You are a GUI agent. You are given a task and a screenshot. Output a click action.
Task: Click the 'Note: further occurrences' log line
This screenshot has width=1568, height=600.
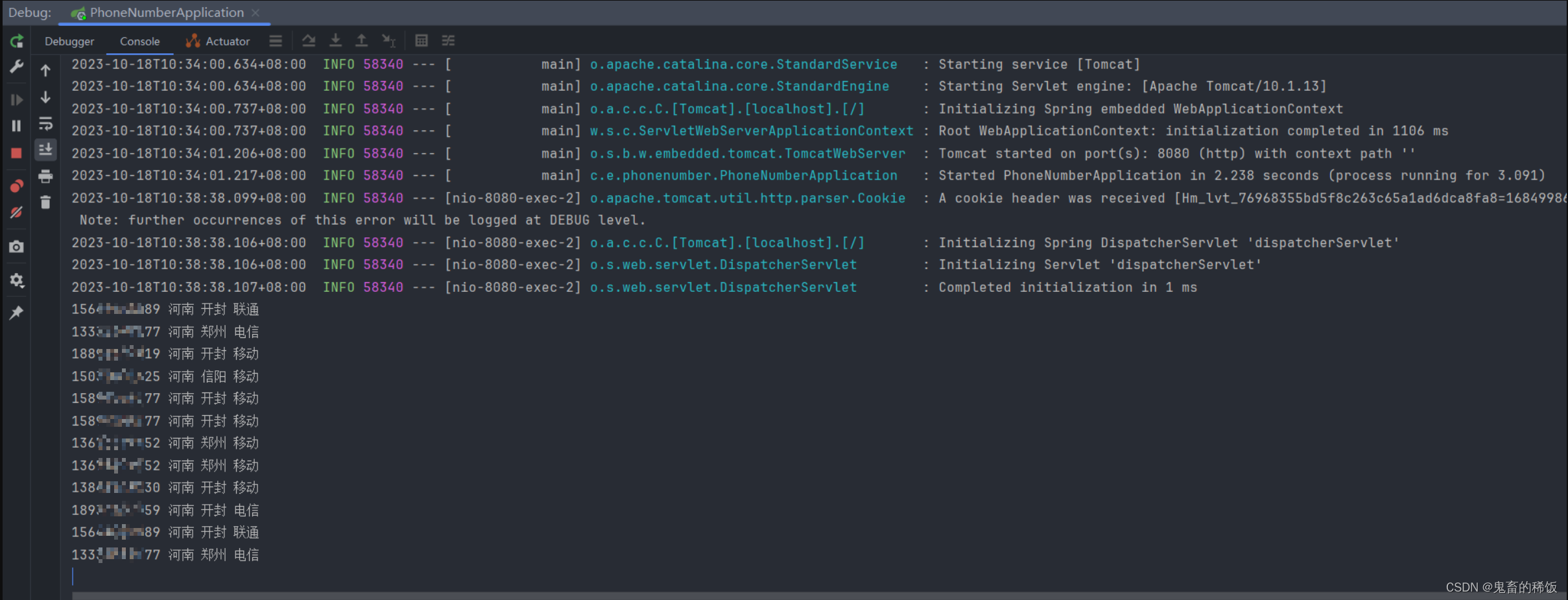pos(362,221)
